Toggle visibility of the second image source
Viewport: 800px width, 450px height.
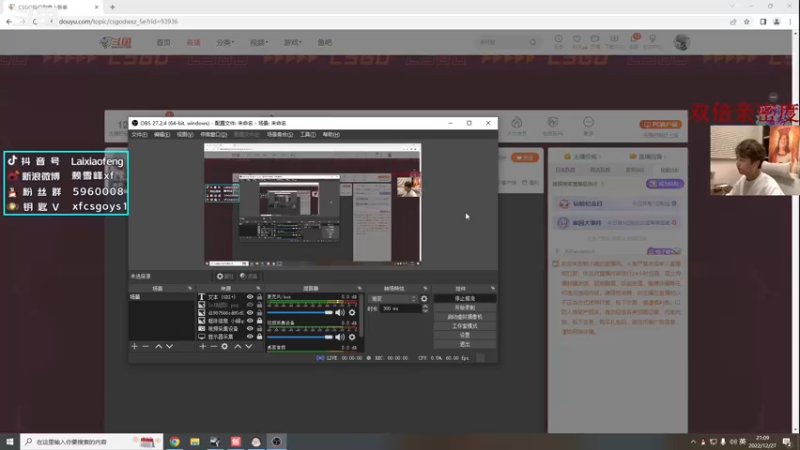click(250, 305)
